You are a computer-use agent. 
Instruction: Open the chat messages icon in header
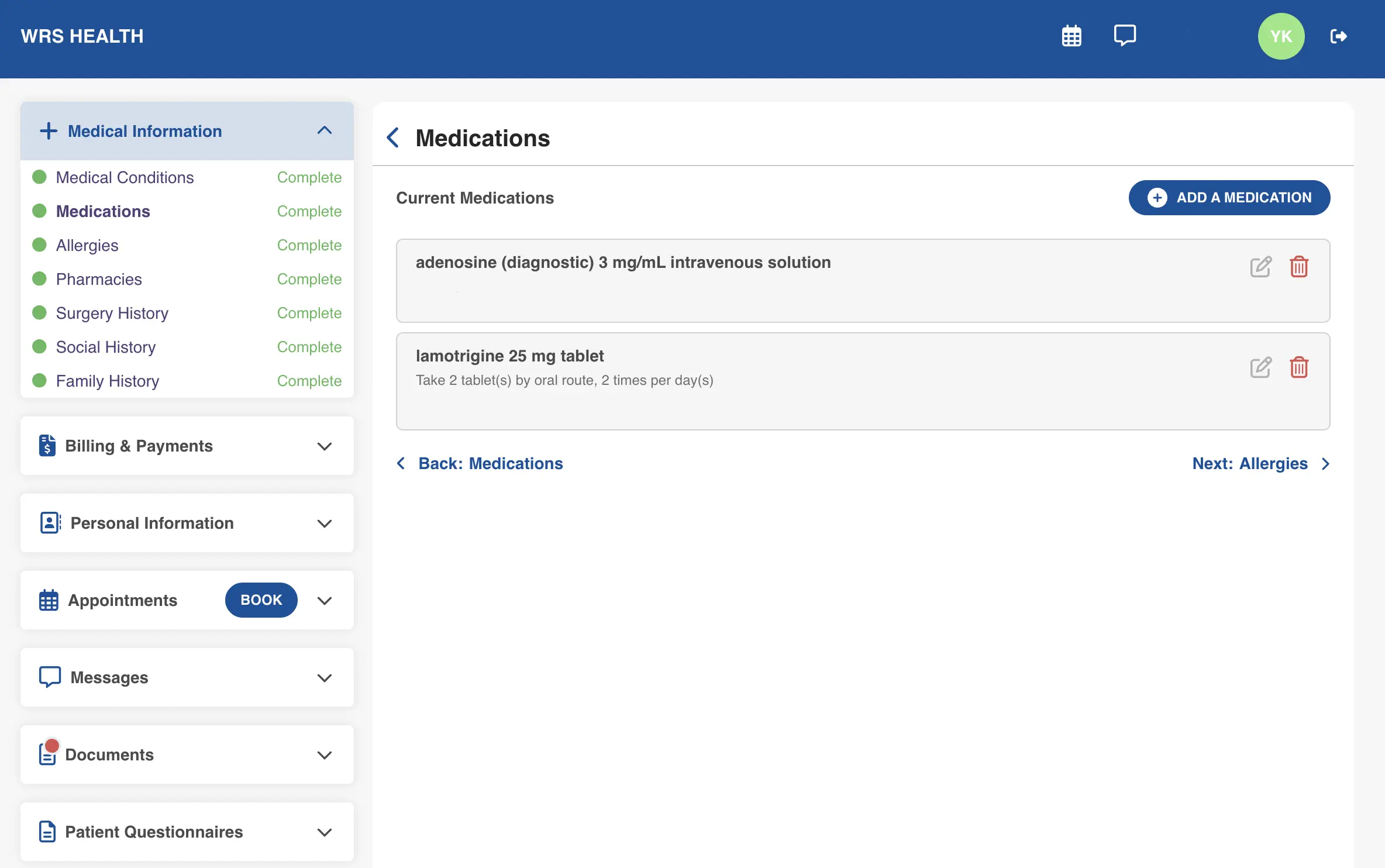click(x=1125, y=36)
